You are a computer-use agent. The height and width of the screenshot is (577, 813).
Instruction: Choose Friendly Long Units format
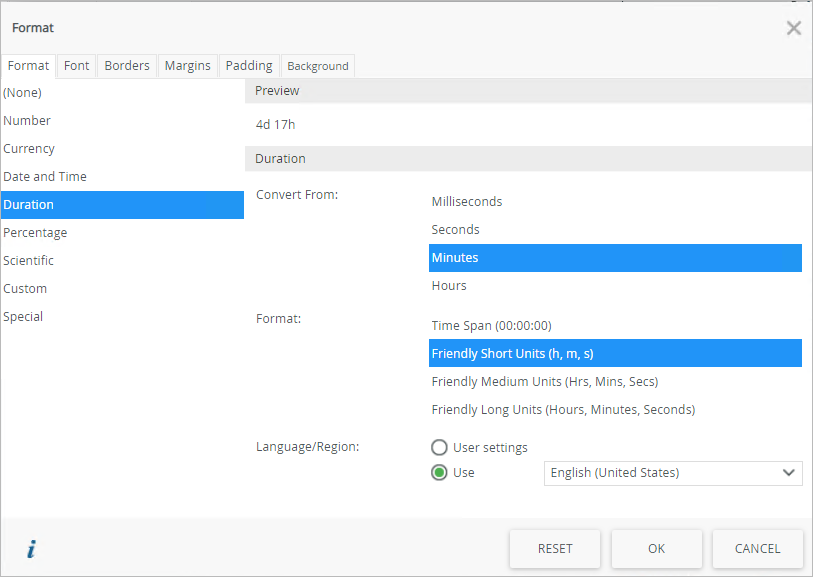pos(563,410)
